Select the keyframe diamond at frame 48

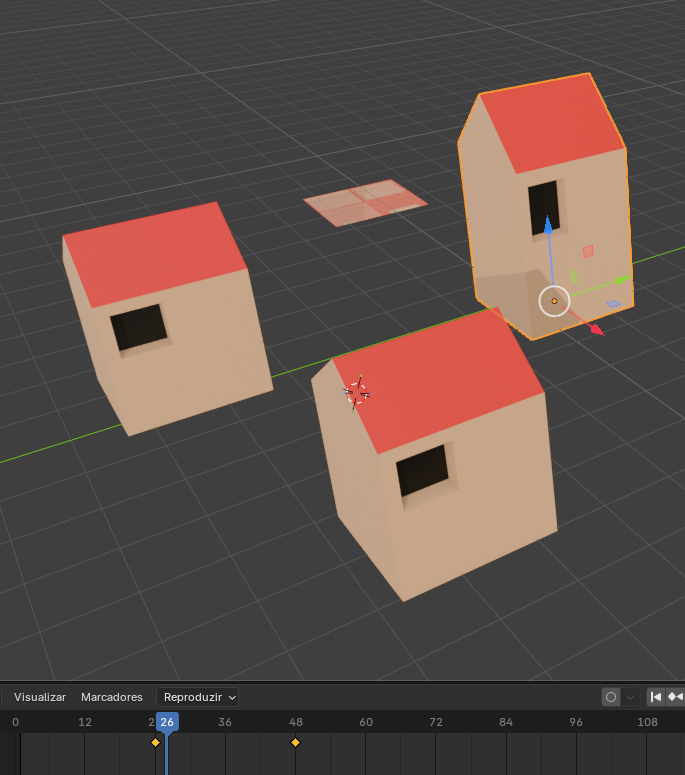[296, 742]
